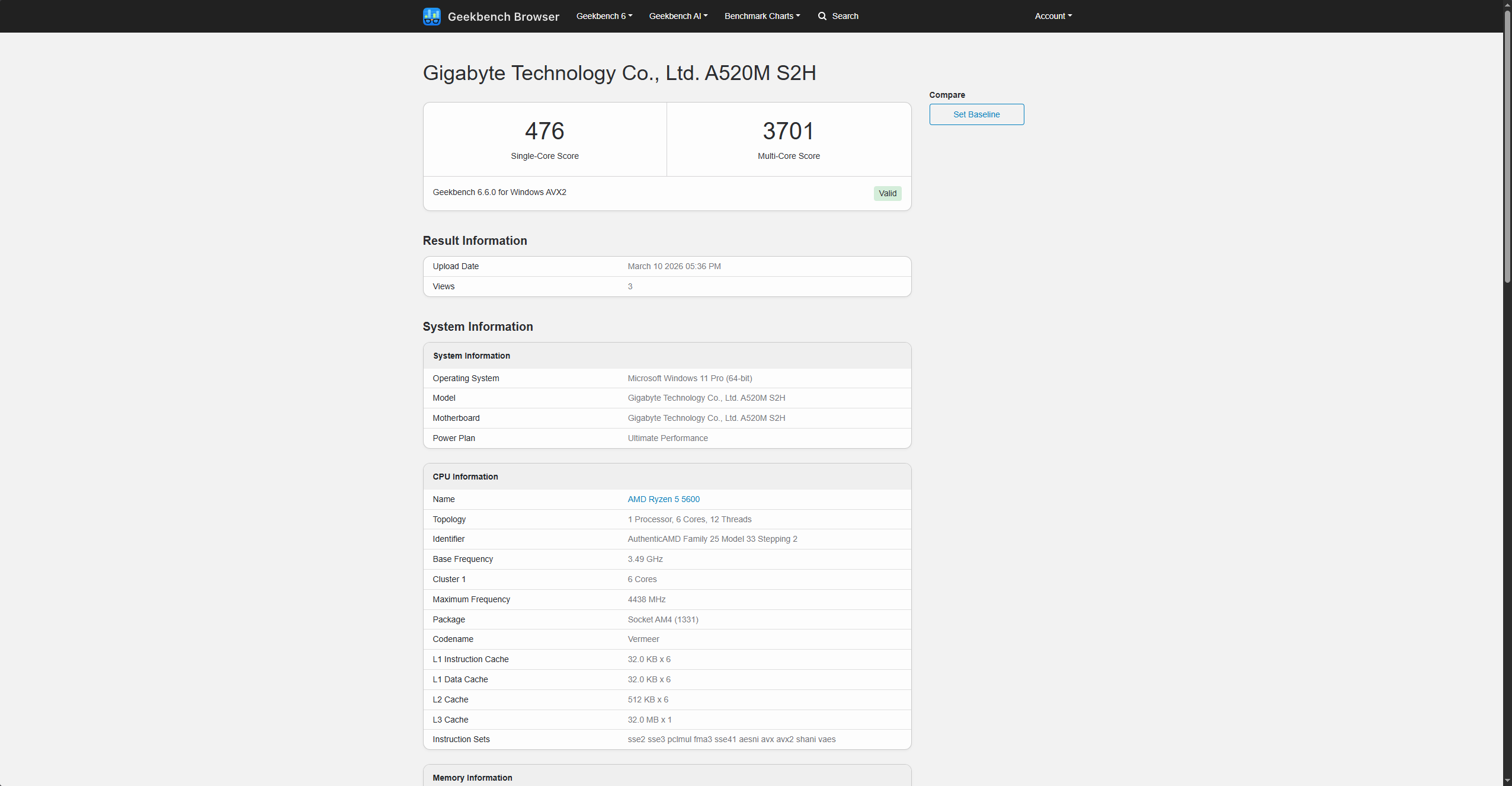Click the Upload Date value March 10 2026

(x=674, y=266)
